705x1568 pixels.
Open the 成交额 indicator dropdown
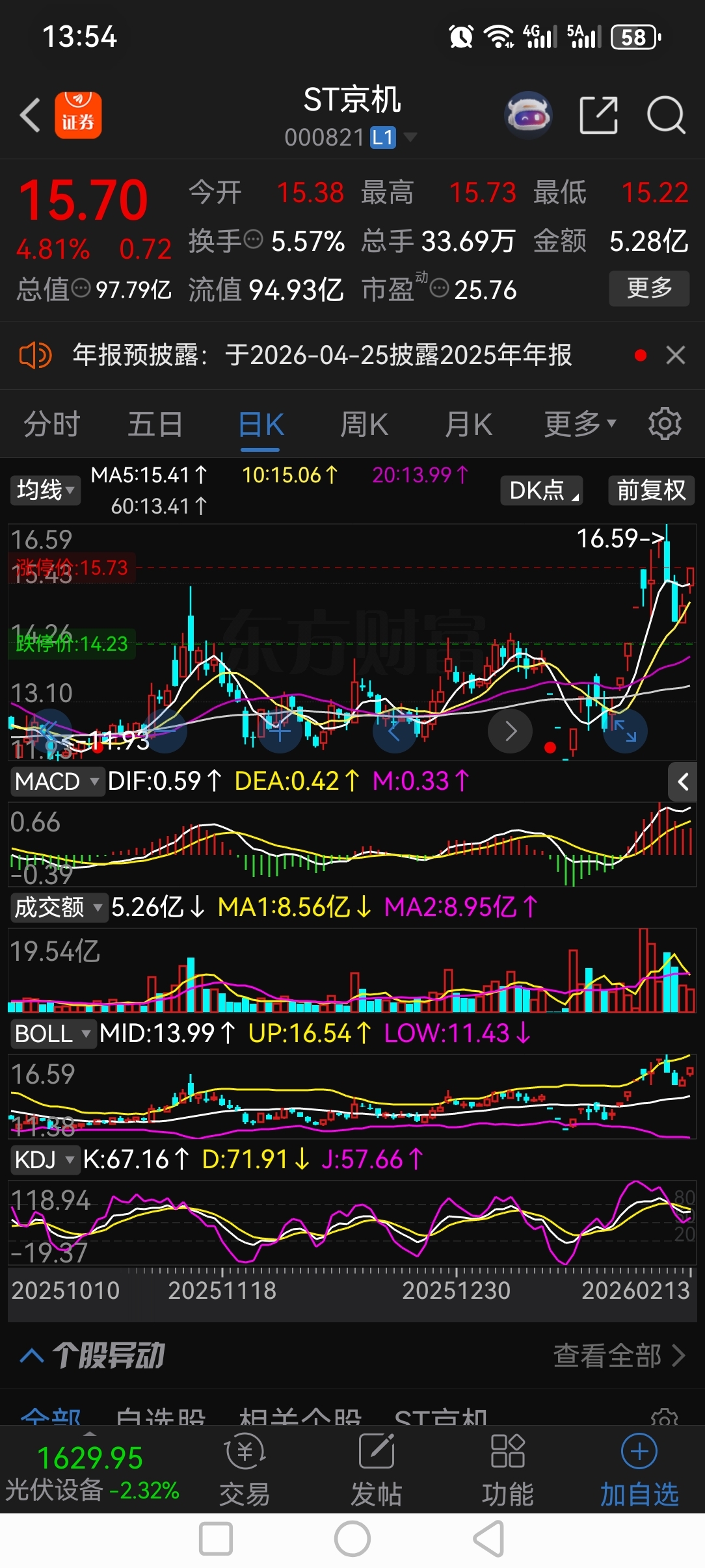tap(59, 908)
